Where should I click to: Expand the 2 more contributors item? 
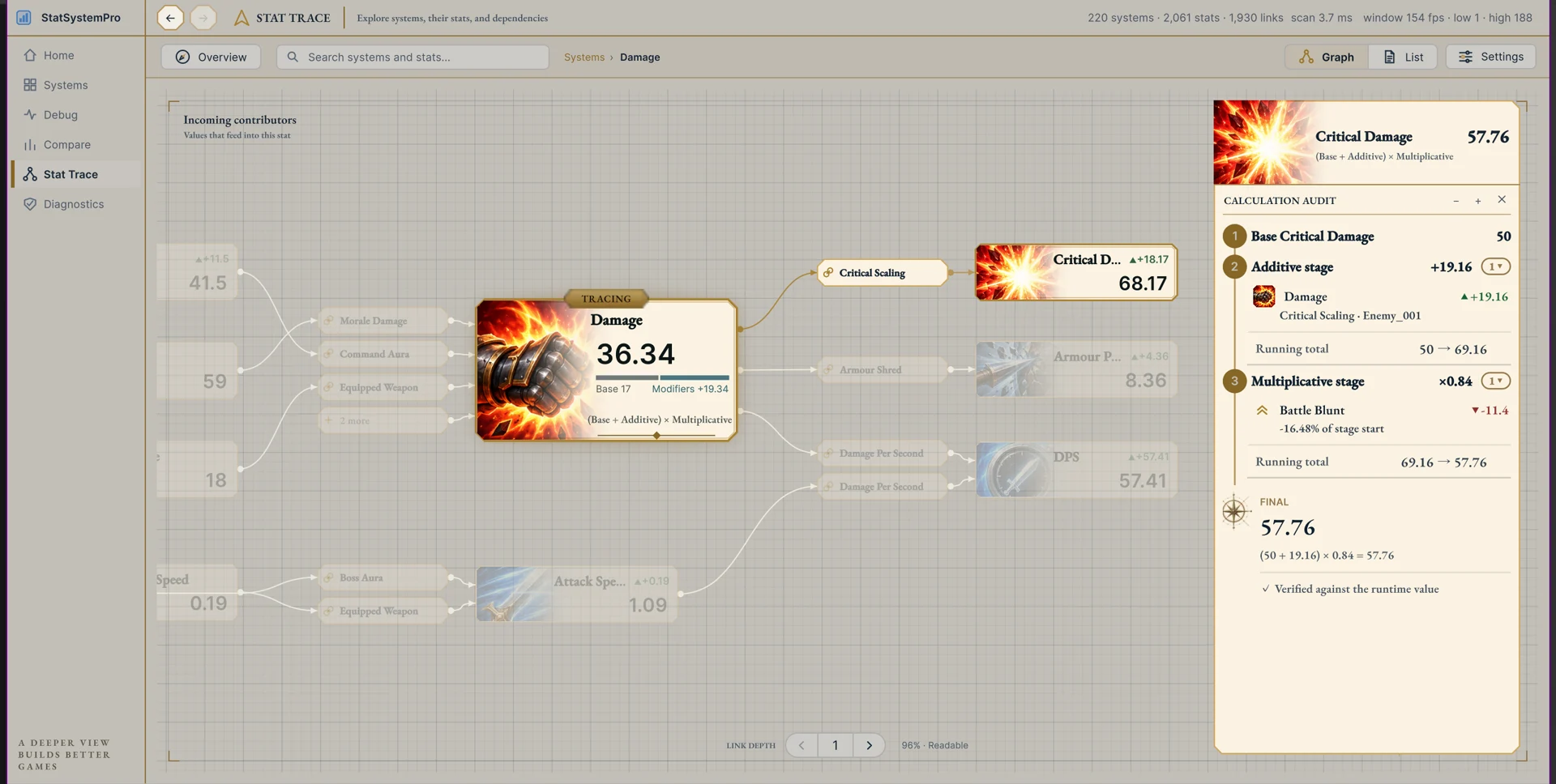(383, 421)
